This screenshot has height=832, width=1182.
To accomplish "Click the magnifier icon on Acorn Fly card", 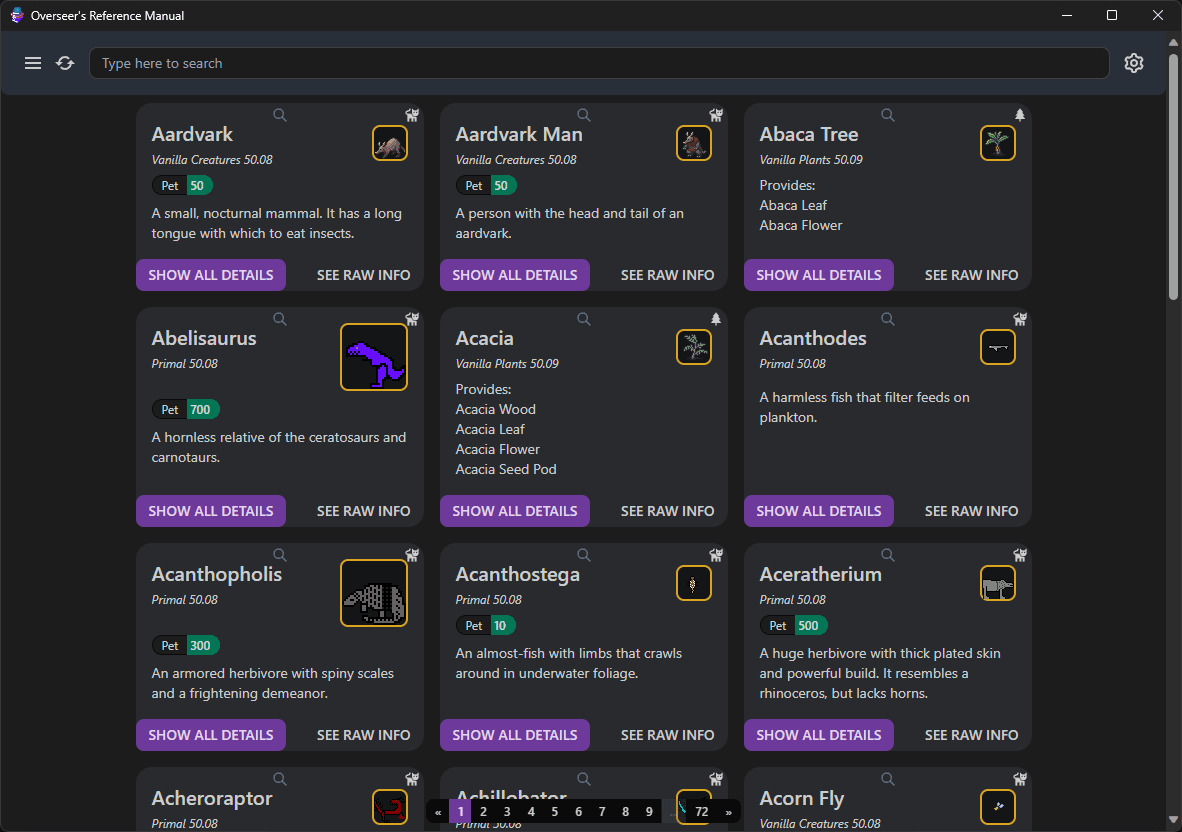I will (888, 778).
